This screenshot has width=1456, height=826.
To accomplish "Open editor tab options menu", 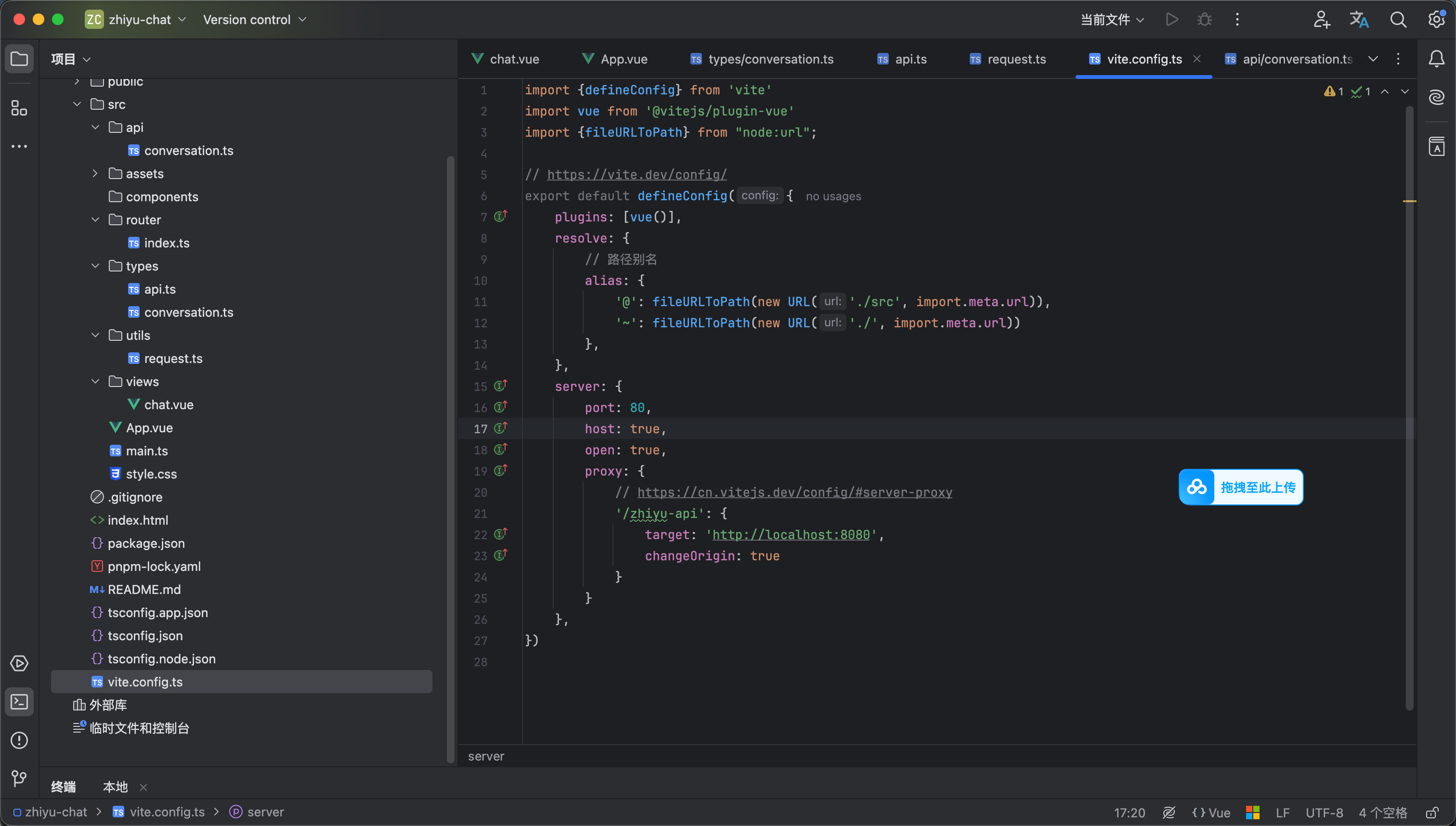I will (x=1398, y=59).
